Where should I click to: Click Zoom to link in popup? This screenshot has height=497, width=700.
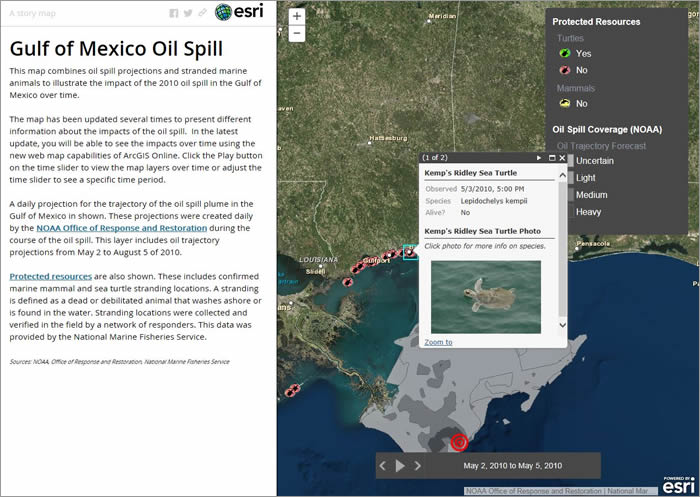click(438, 342)
